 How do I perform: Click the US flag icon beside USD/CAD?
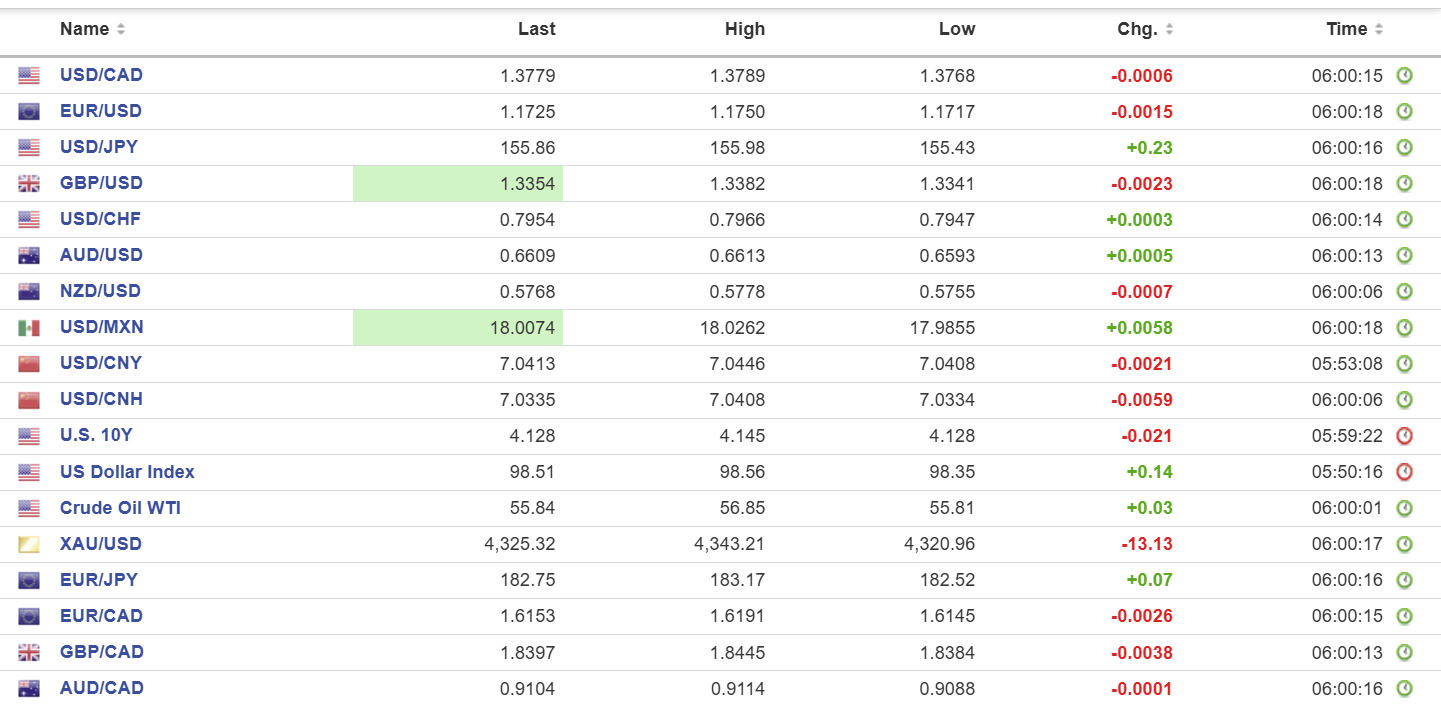(x=29, y=76)
